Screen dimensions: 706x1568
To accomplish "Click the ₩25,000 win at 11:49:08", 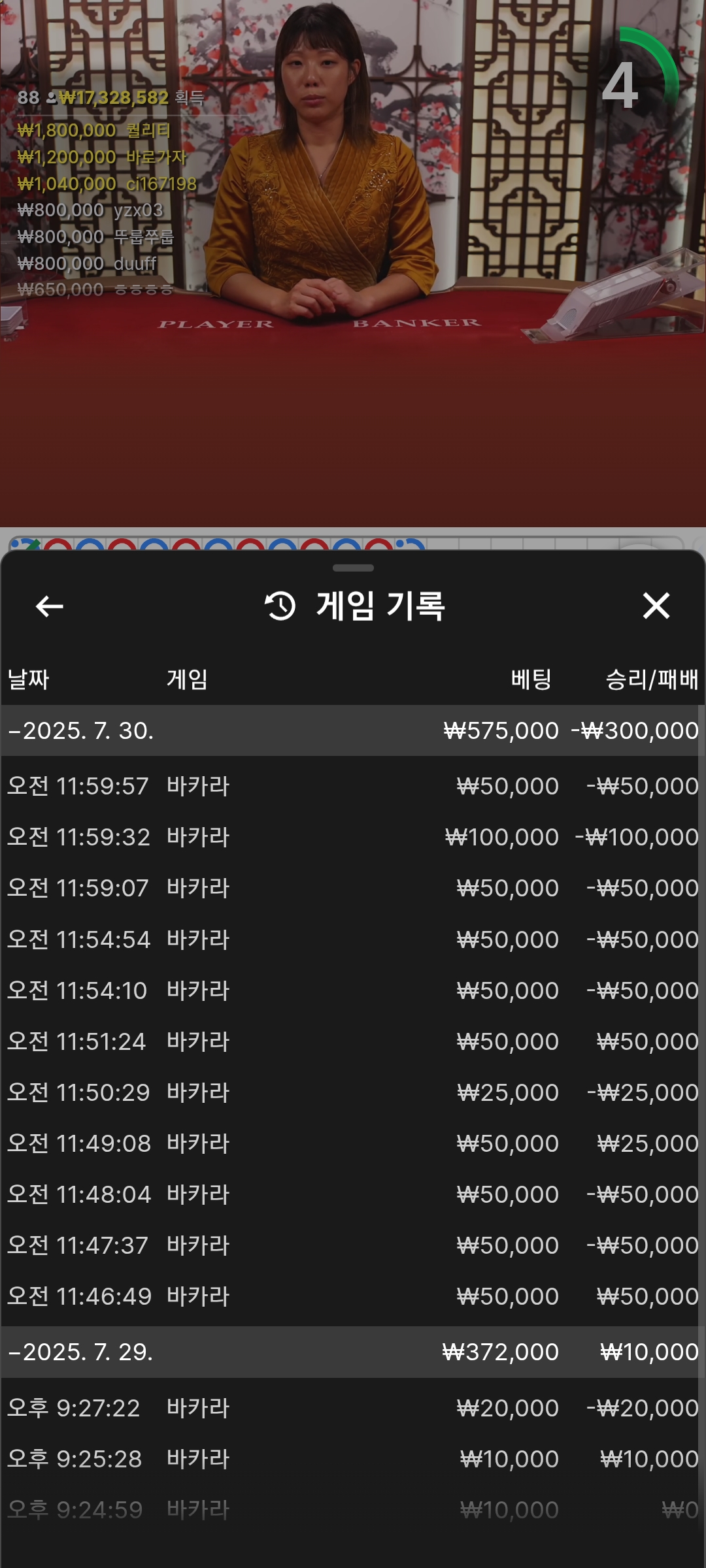I will coord(647,1143).
